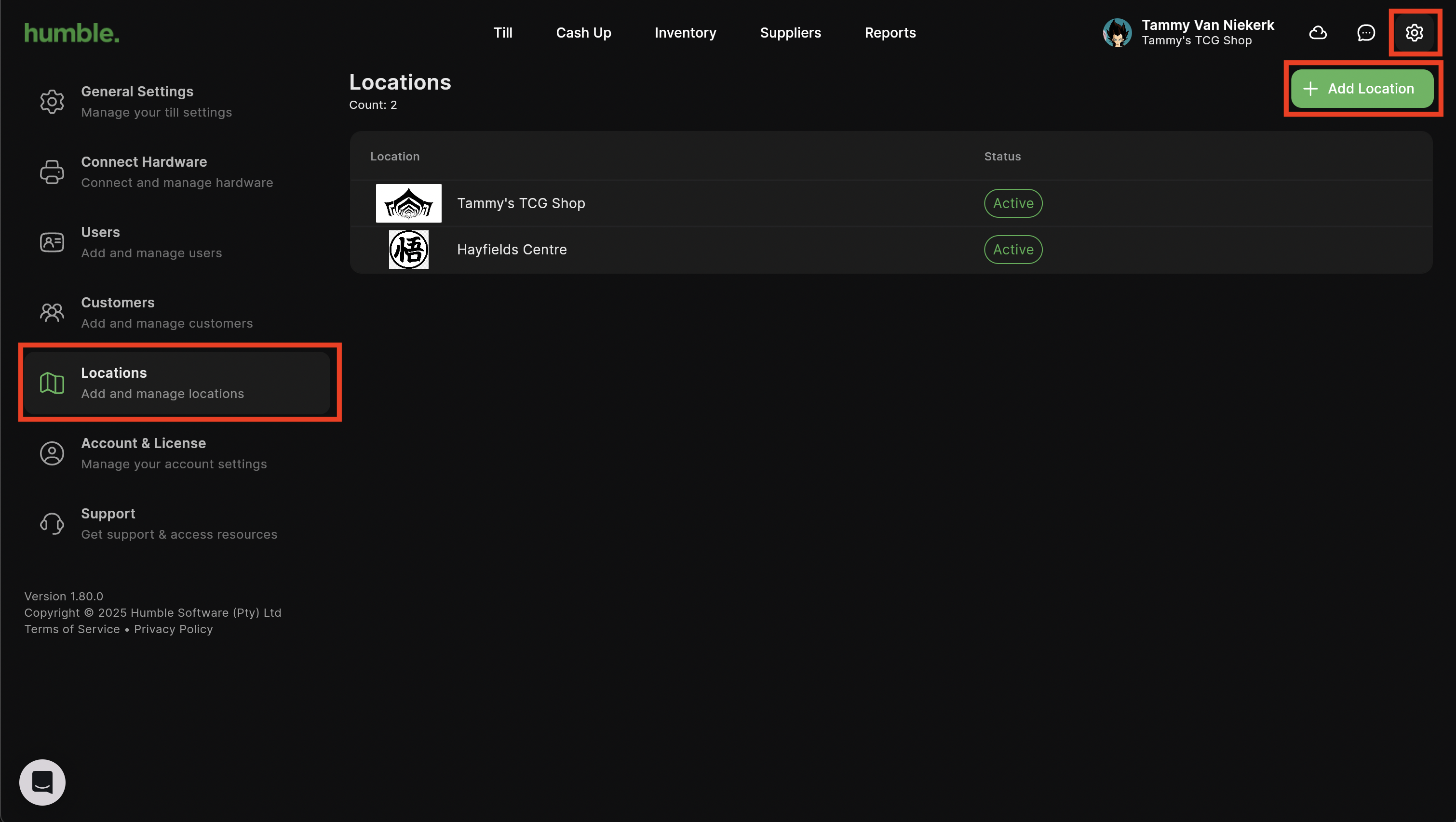Click the Add Location button
The width and height of the screenshot is (1456, 822).
1361,89
